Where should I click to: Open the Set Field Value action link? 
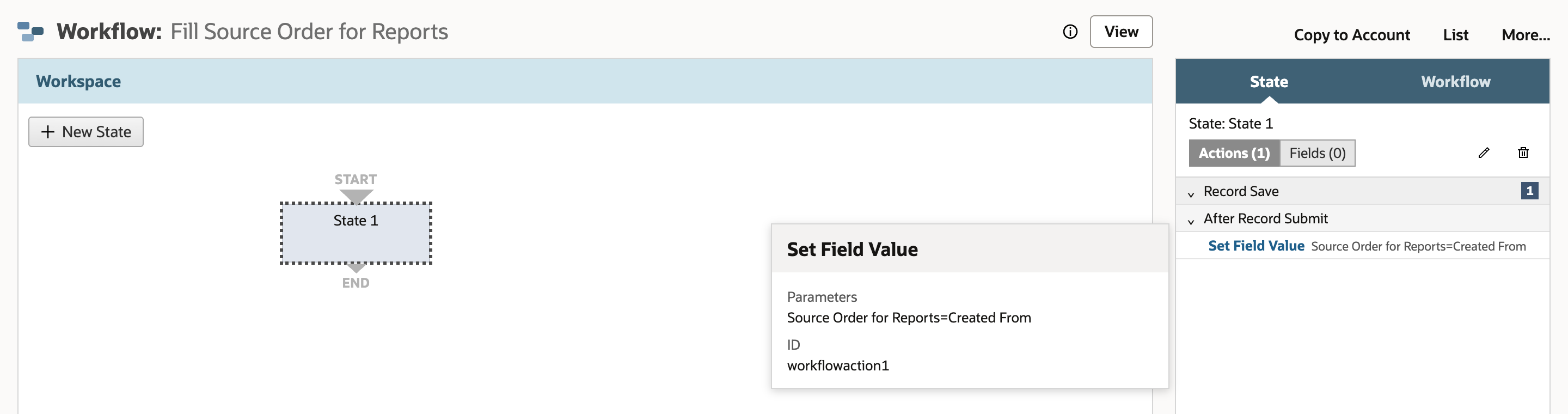(1255, 246)
